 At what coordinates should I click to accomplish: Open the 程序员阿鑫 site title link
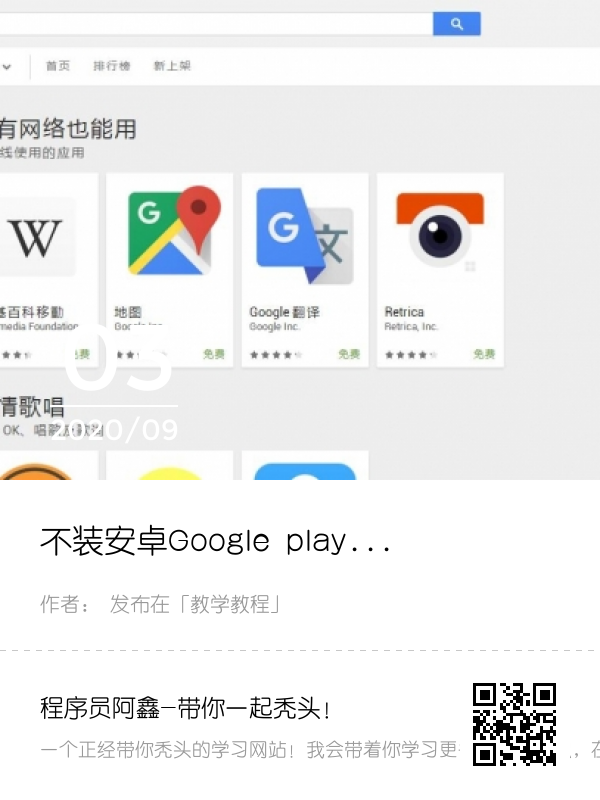(x=186, y=708)
